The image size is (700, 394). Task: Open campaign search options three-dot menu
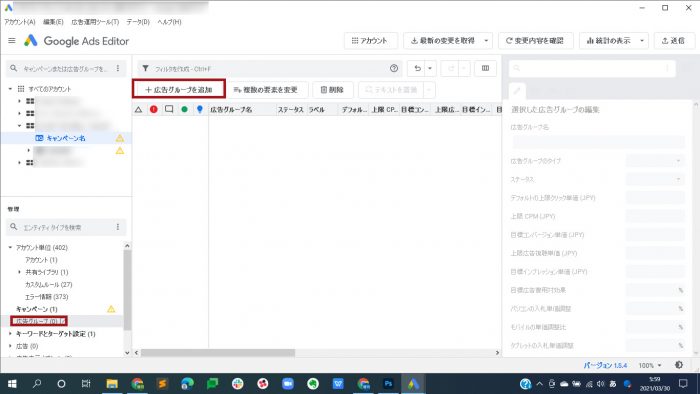coord(118,68)
